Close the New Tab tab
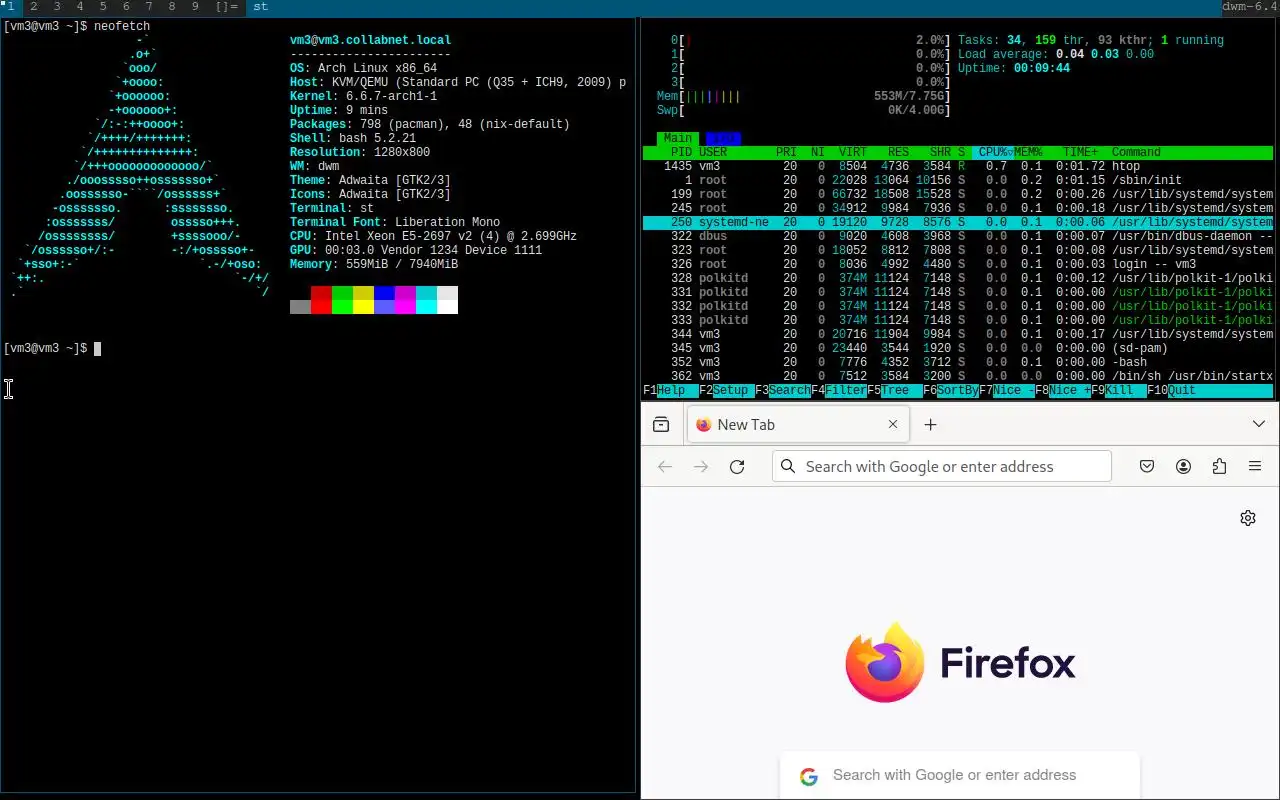1280x800 pixels. point(893,425)
